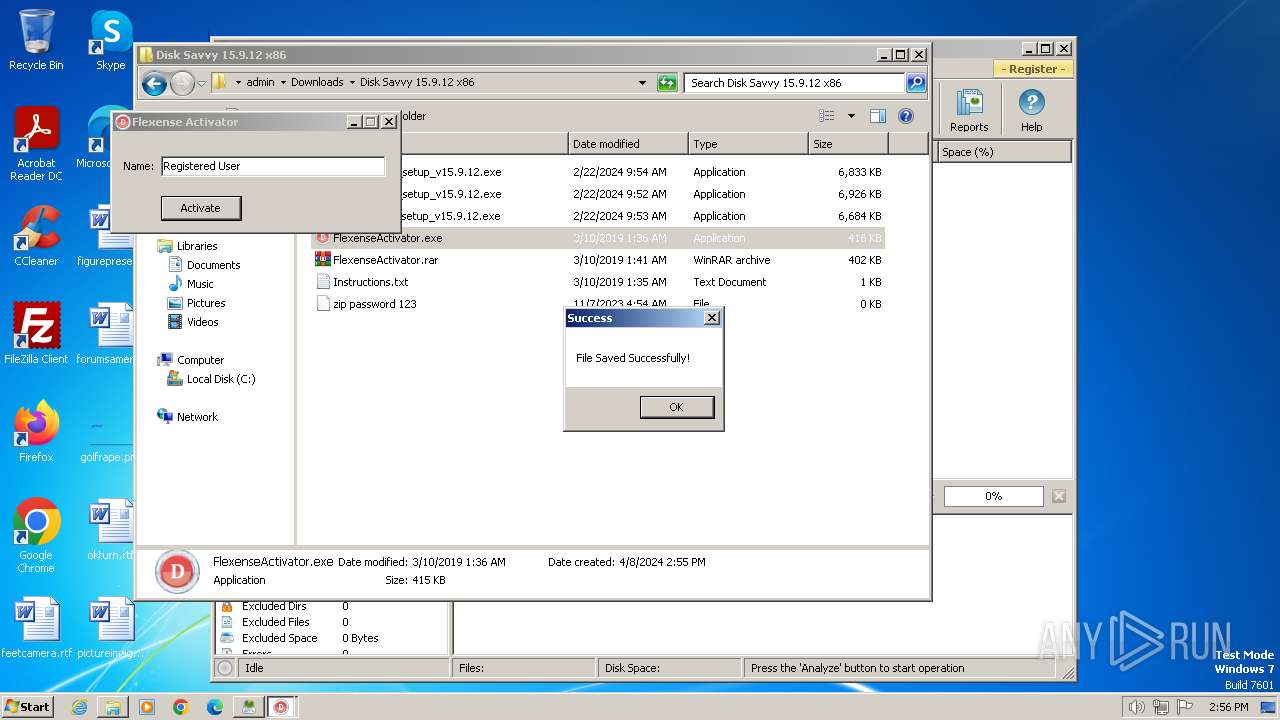Focus the Name input field
The width and height of the screenshot is (1280, 720).
(272, 166)
